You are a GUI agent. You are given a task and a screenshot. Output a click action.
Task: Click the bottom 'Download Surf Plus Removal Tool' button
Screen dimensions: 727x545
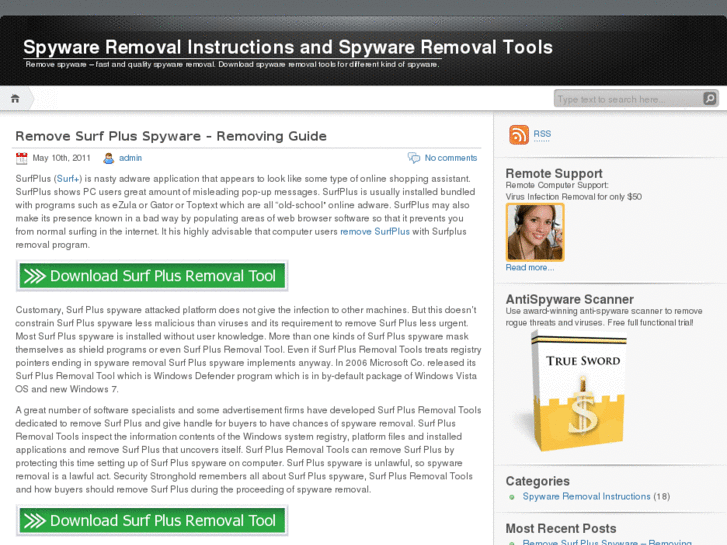pyautogui.click(x=152, y=520)
